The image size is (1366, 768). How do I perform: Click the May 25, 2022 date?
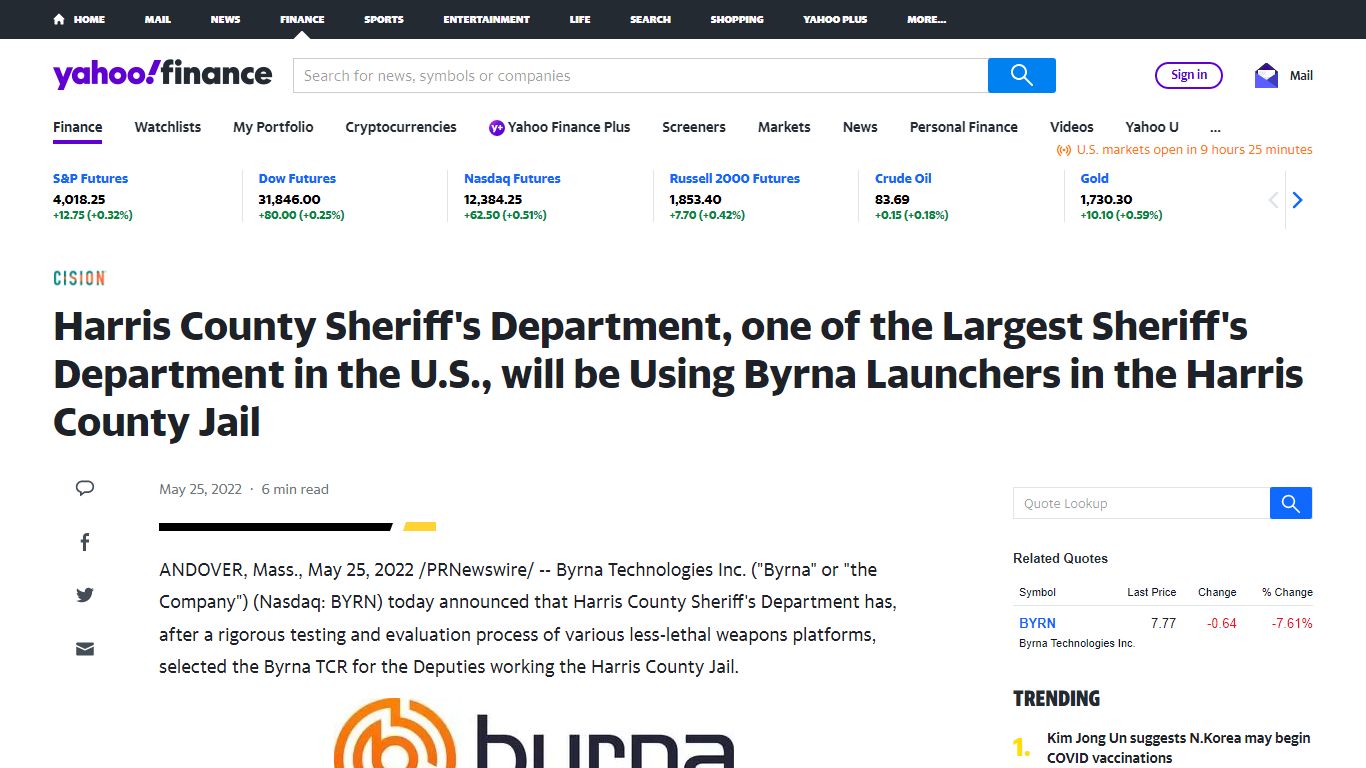(200, 489)
